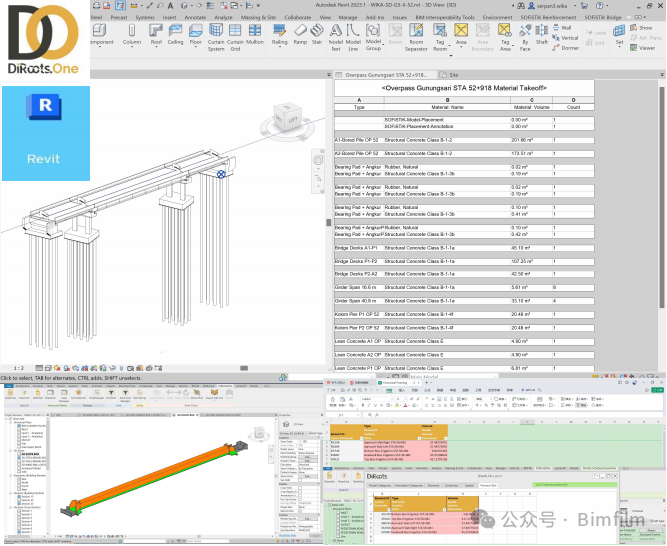Select the Mullion tool
Image resolution: width=667 pixels, height=546 pixels.
[x=255, y=34]
